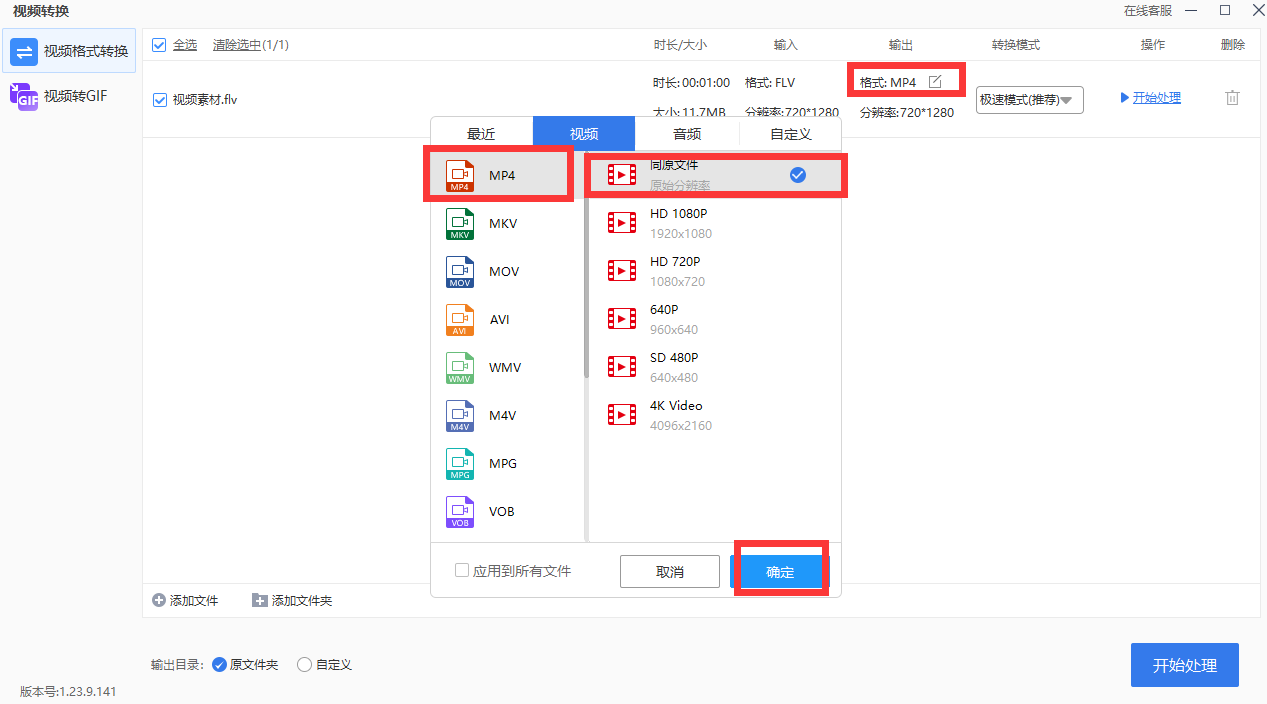Click the 时长/大小 column header

(x=680, y=45)
